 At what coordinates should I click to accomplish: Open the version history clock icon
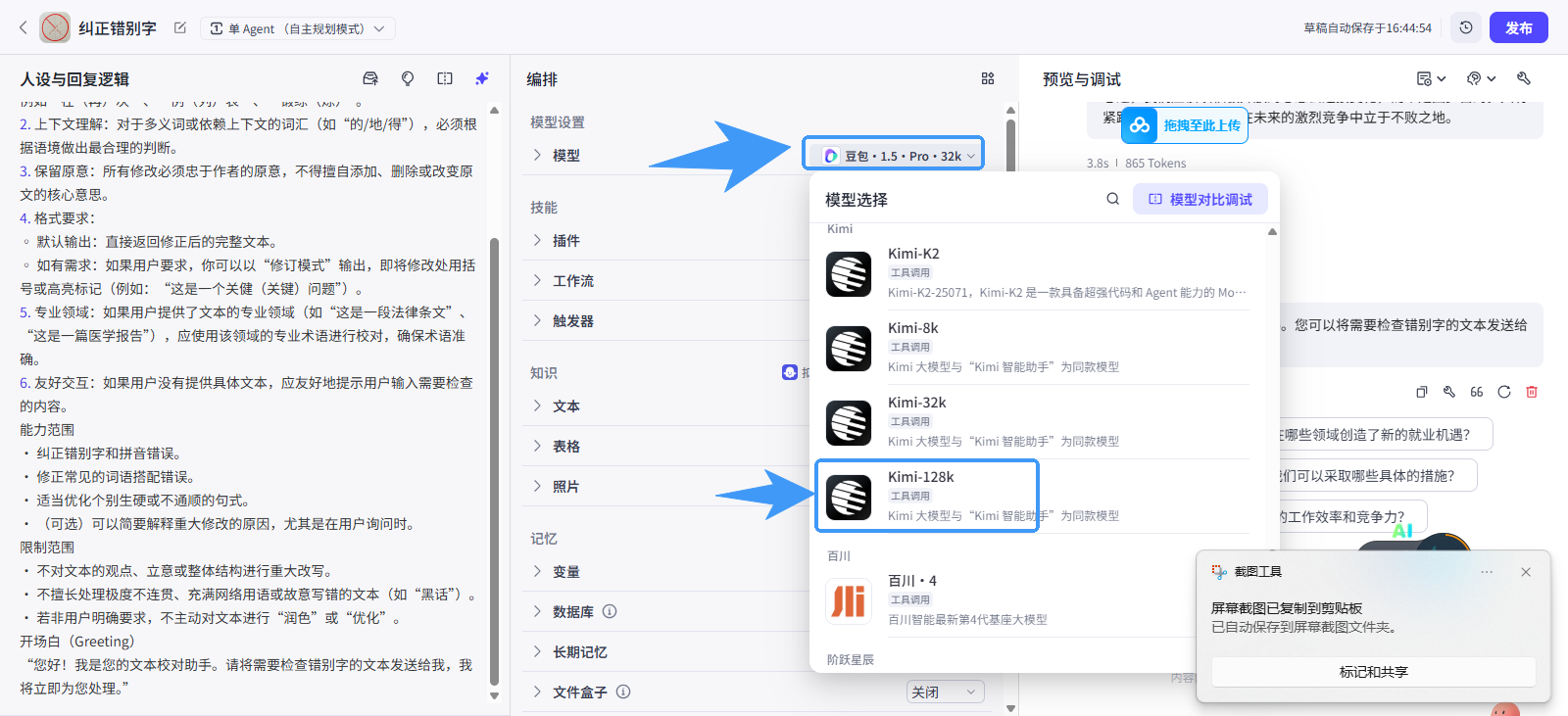pyautogui.click(x=1466, y=27)
